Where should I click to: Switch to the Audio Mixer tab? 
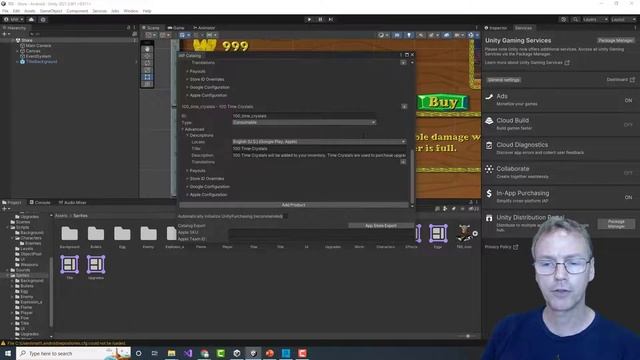tap(72, 202)
